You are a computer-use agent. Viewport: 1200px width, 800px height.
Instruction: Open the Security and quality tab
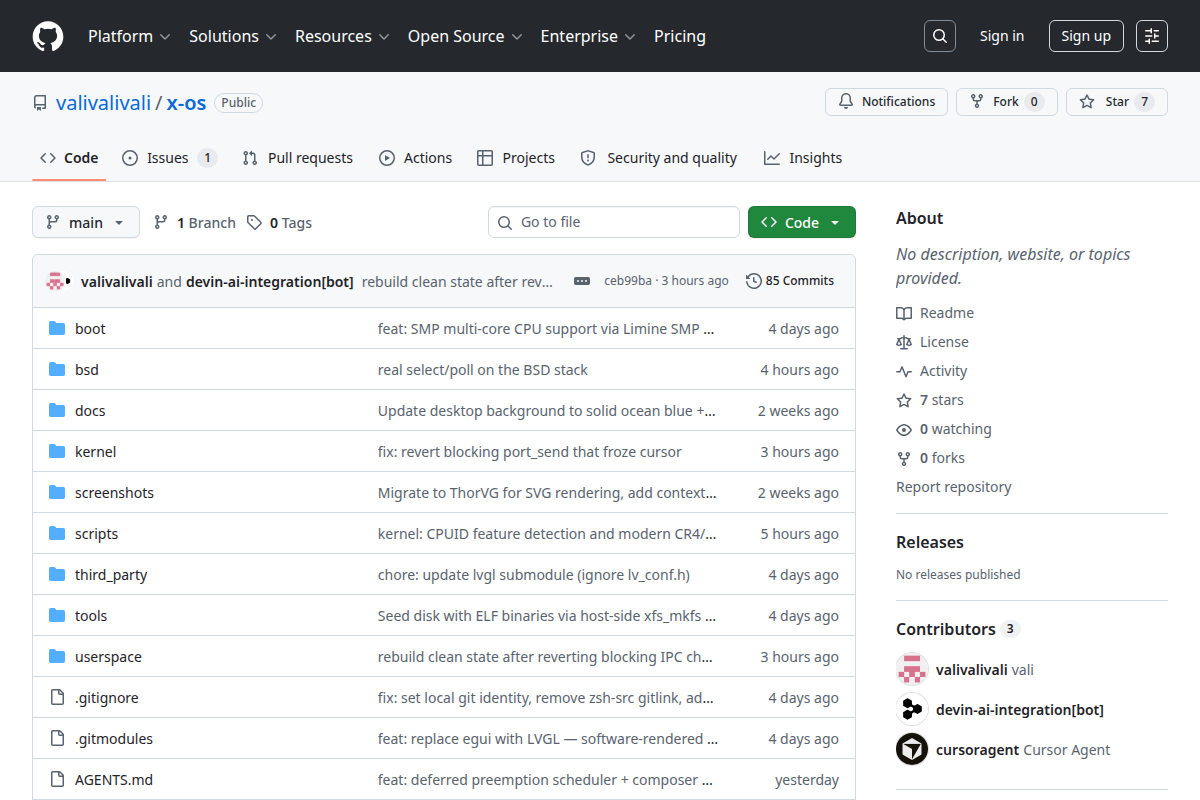(659, 158)
